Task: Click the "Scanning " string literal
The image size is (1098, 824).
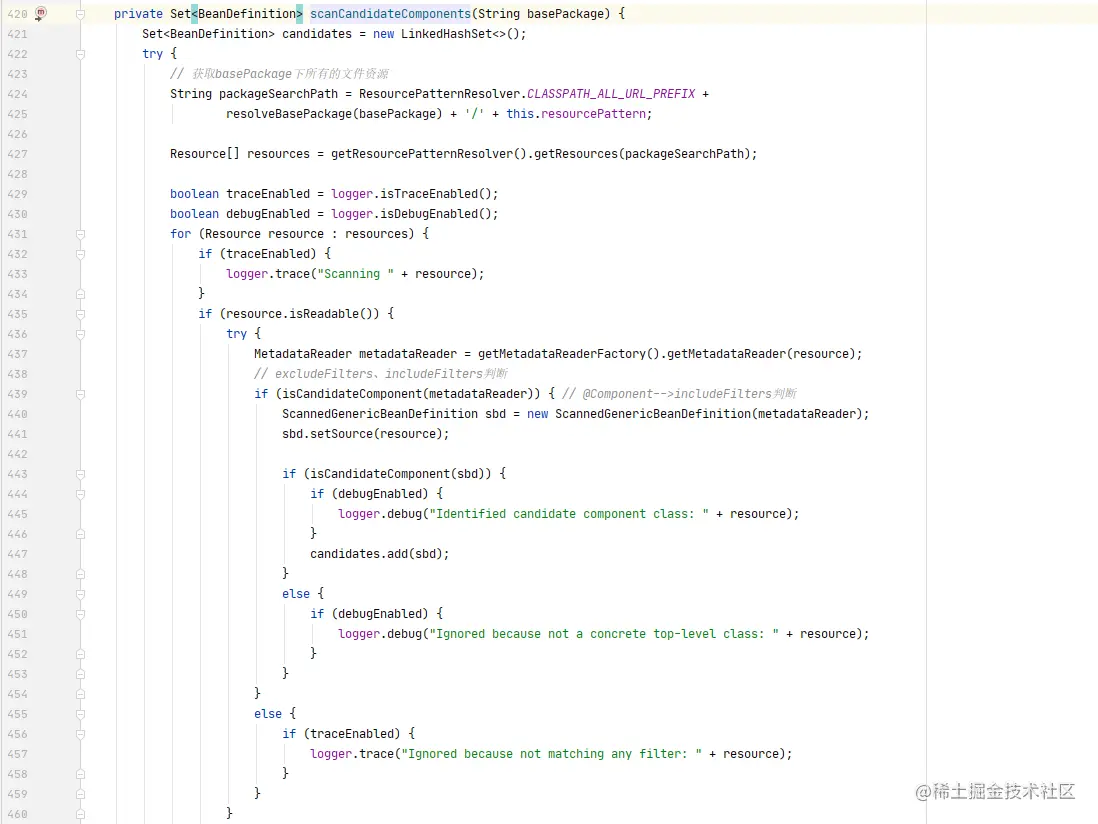Action: point(355,274)
